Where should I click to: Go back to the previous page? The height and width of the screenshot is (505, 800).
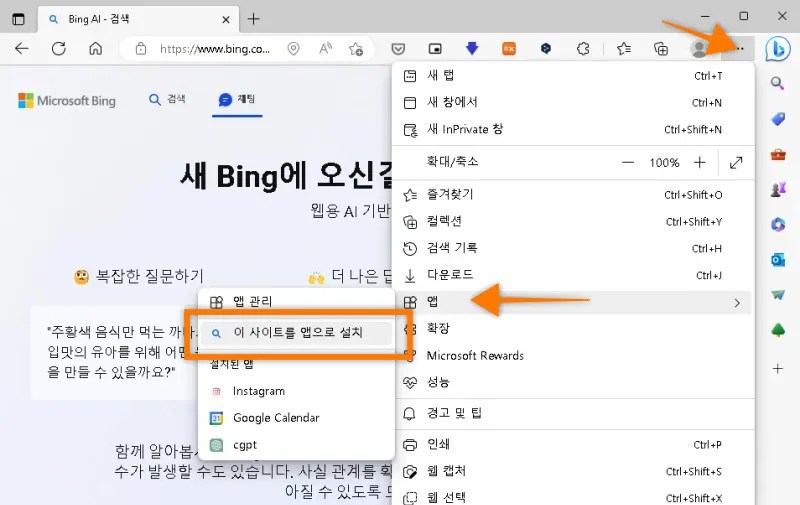tap(22, 48)
